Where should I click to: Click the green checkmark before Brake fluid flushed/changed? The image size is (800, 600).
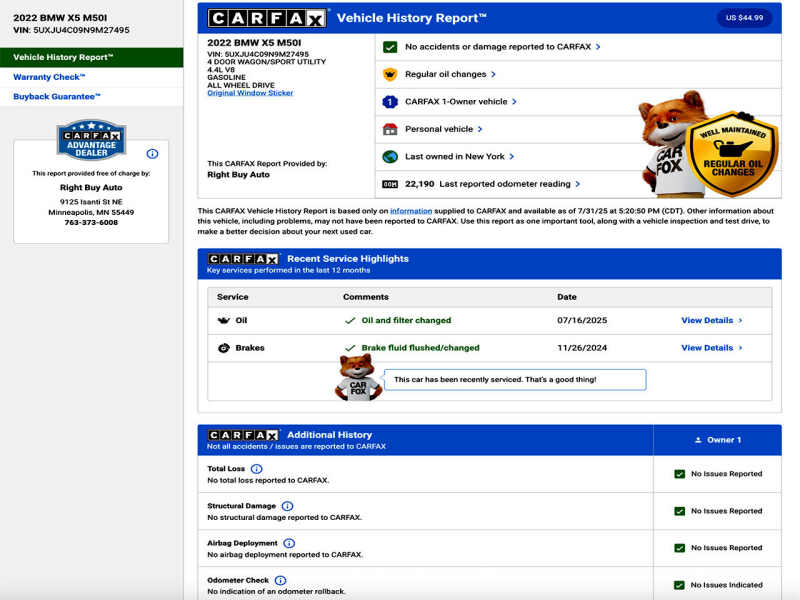[350, 348]
